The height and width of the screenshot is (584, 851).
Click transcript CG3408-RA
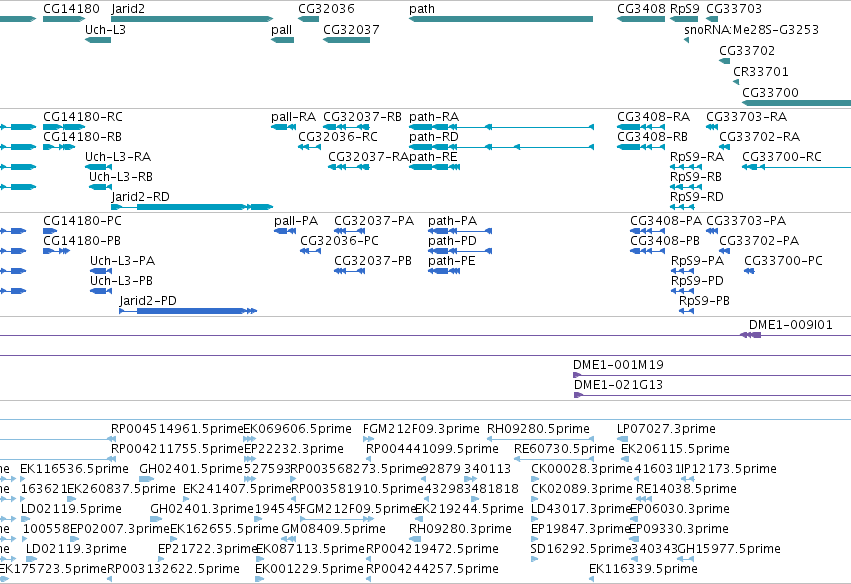[653, 117]
